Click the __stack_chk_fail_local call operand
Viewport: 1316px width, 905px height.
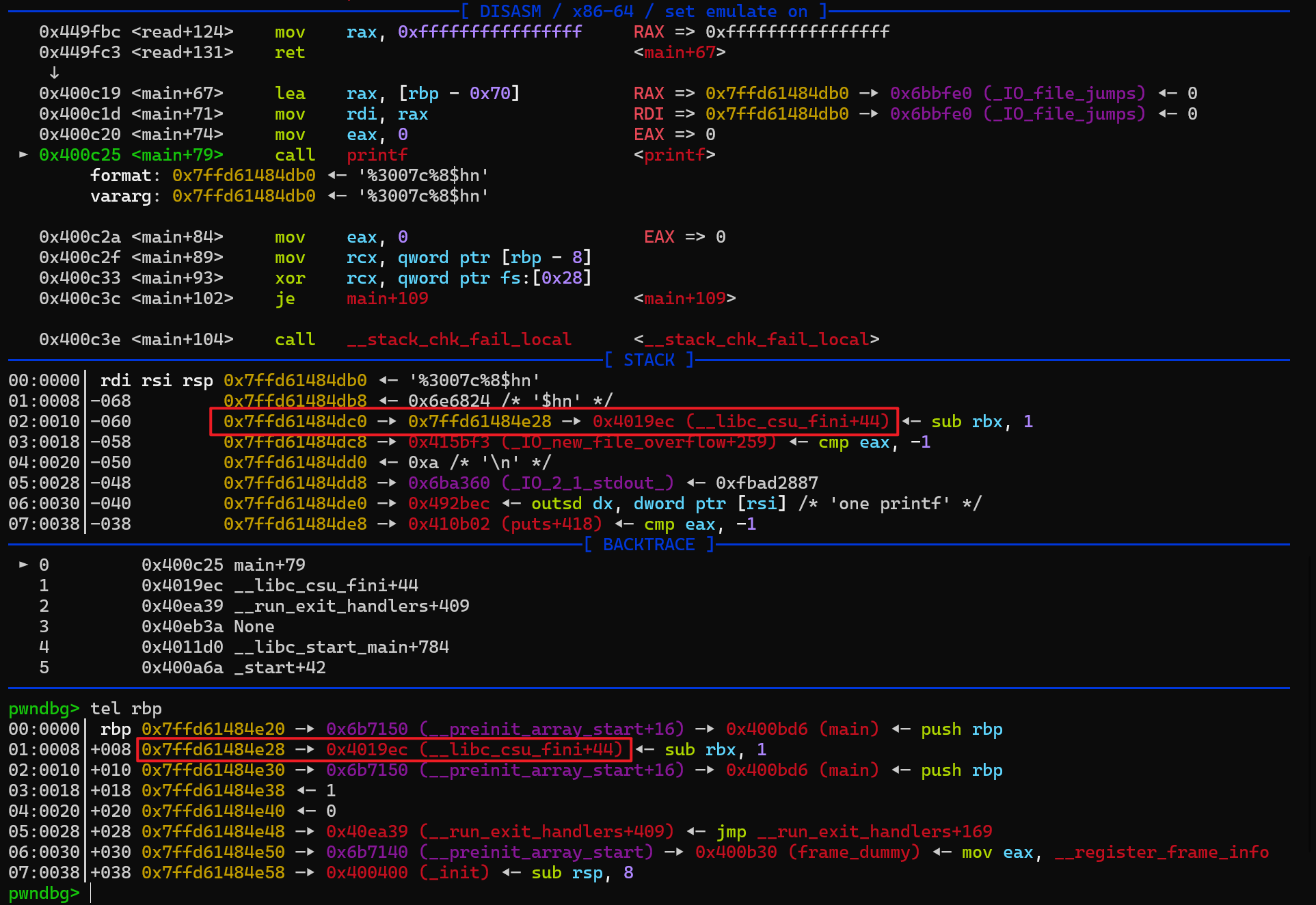tap(459, 340)
